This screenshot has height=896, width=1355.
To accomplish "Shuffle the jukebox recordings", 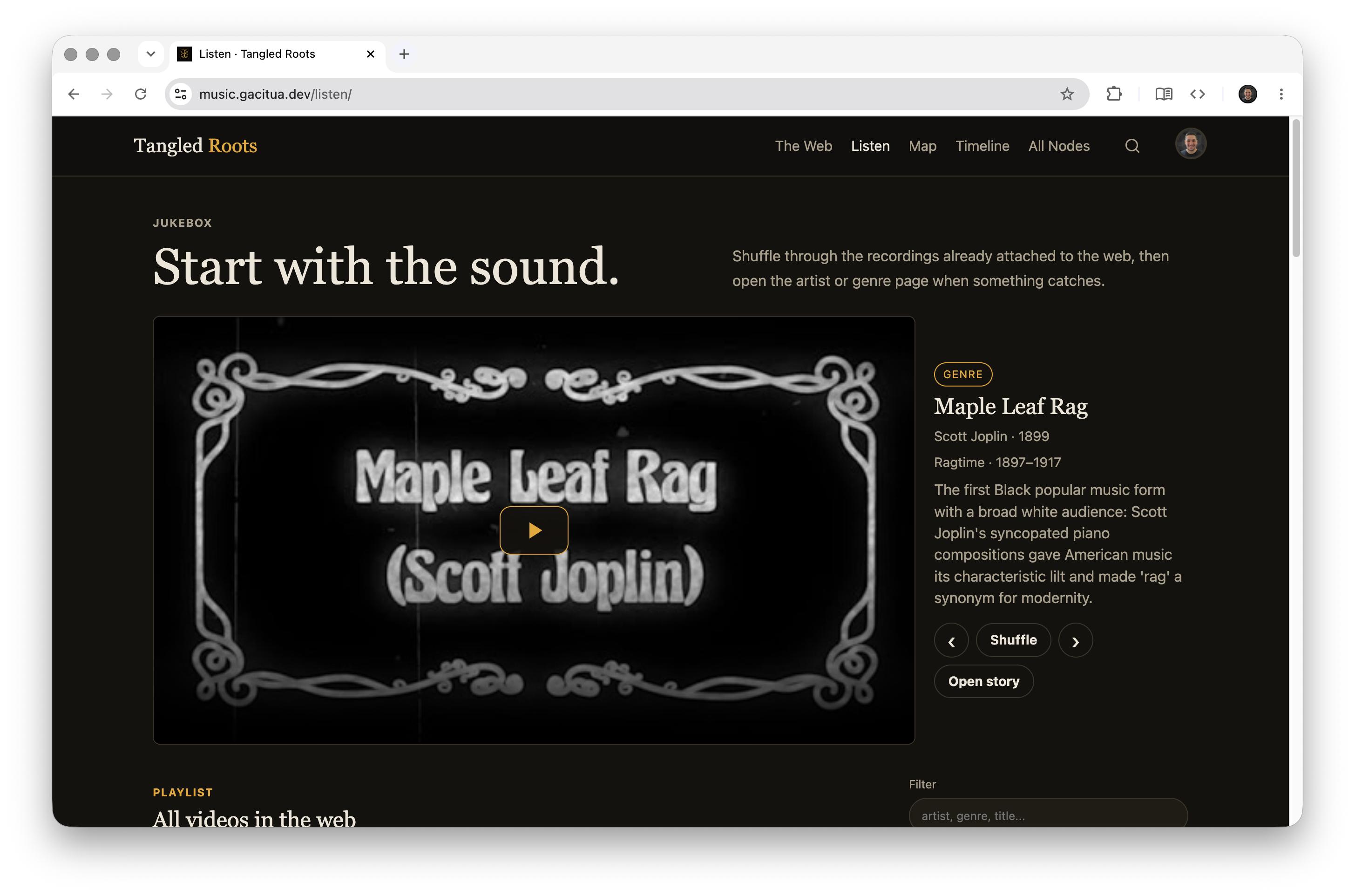I will (1013, 640).
